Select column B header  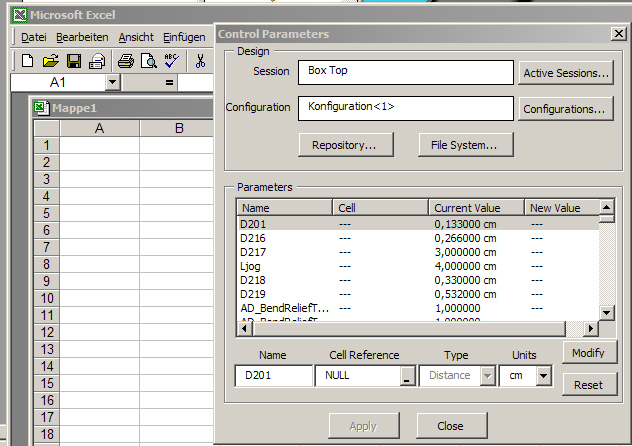177,128
